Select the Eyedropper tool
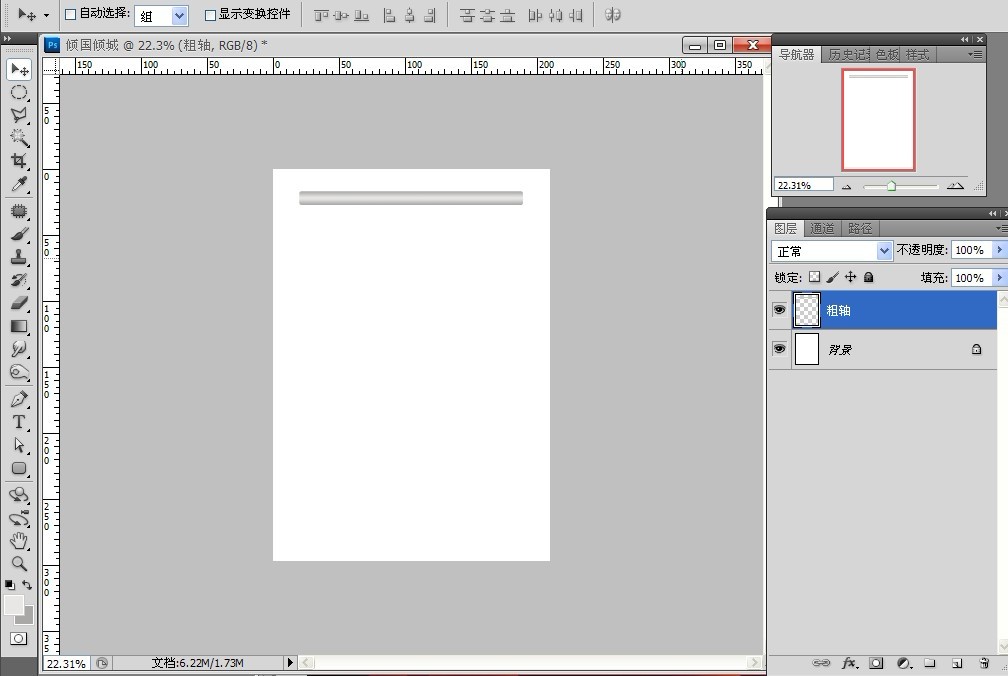This screenshot has width=1008, height=676. click(19, 185)
